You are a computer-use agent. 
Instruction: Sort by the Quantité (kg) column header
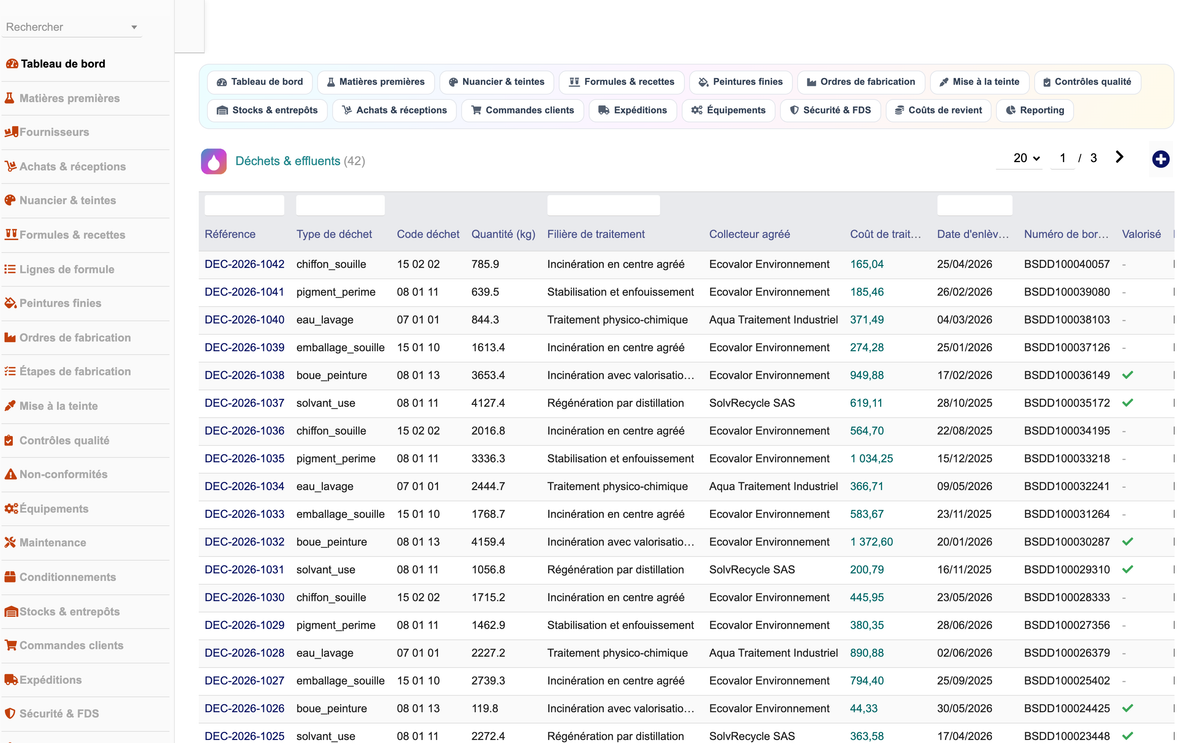point(503,234)
